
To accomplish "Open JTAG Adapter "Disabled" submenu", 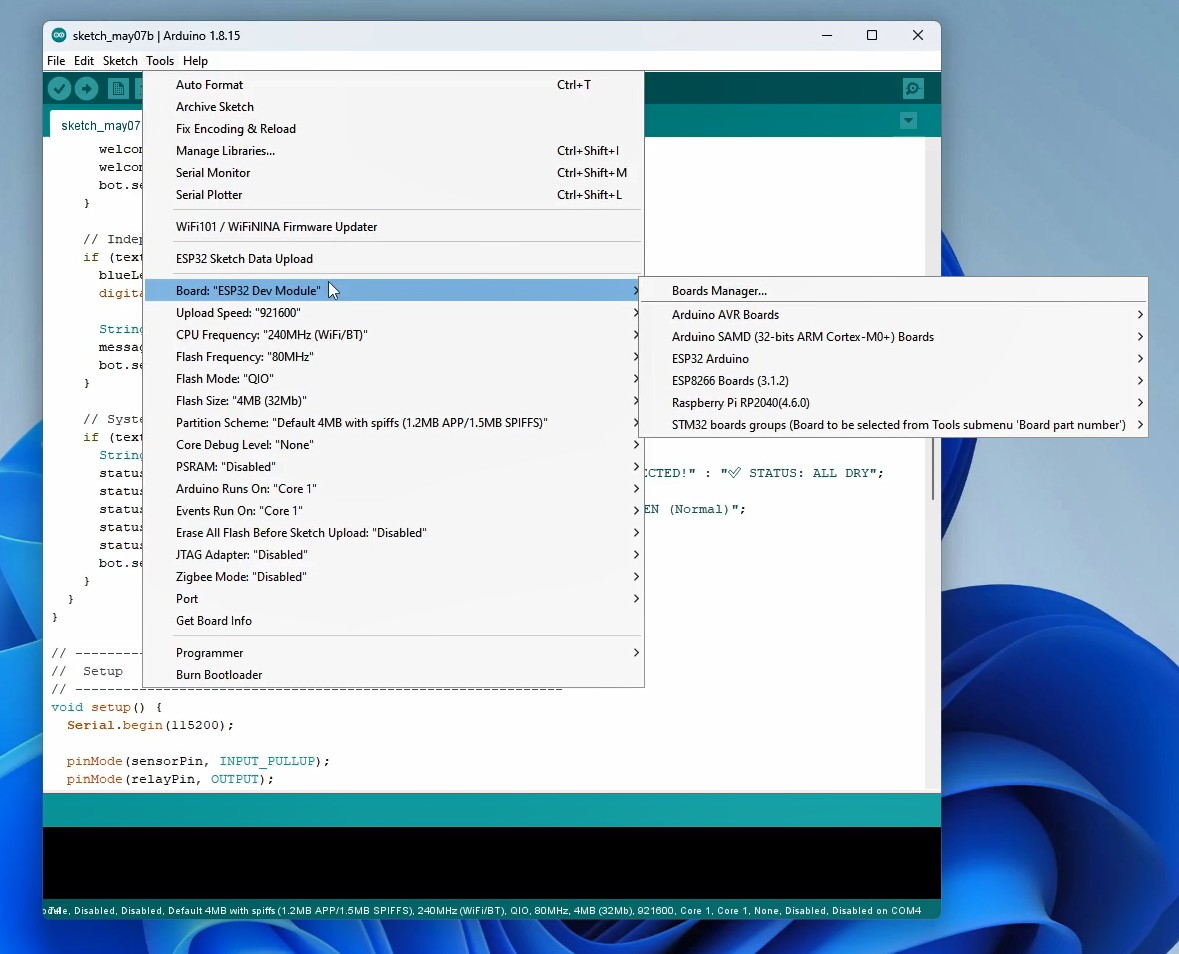I will [393, 555].
